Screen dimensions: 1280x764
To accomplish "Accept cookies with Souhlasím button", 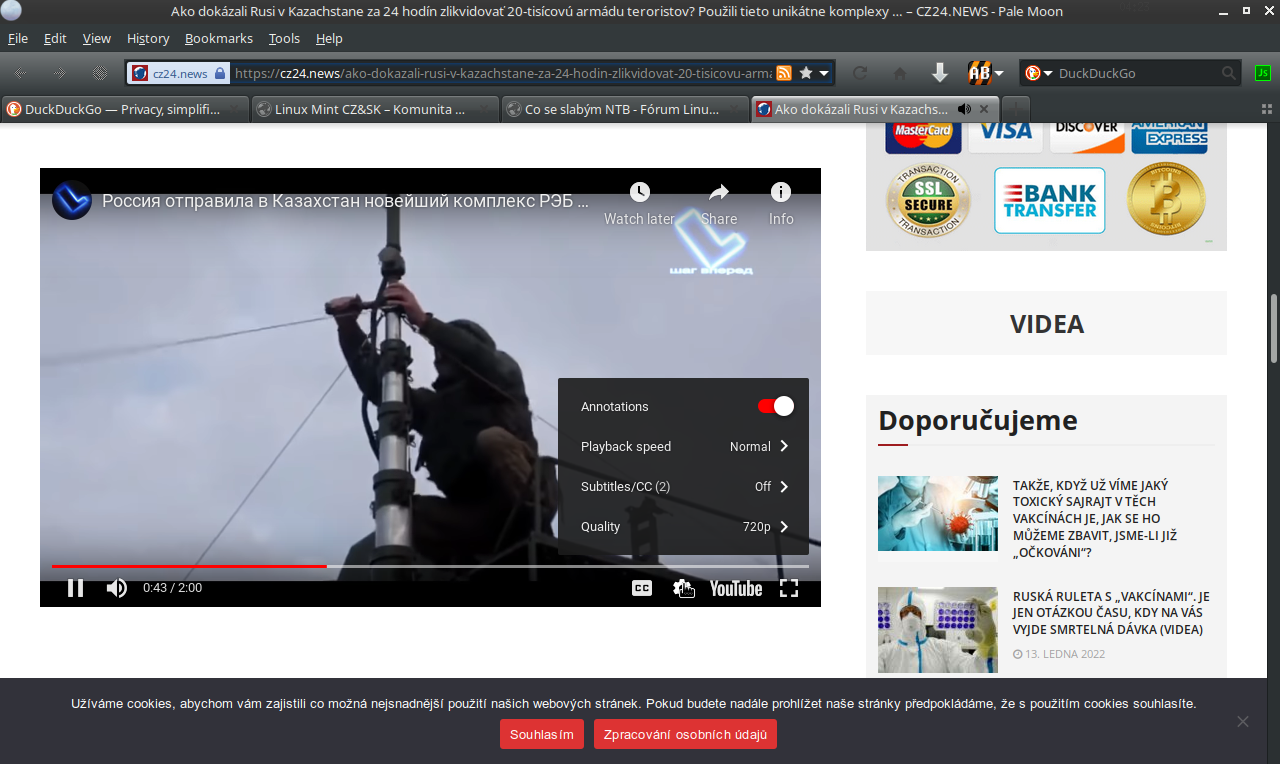I will pos(542,735).
